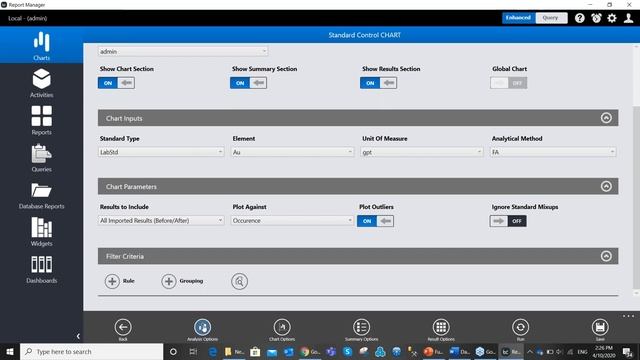The image size is (640, 360).
Task: Toggle Plot Outliers switch
Action: pos(376,221)
